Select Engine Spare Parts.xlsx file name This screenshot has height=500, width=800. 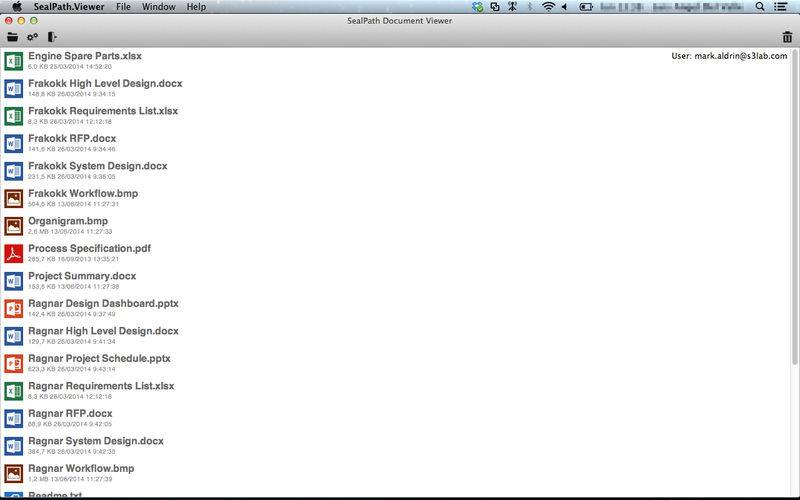click(x=85, y=56)
